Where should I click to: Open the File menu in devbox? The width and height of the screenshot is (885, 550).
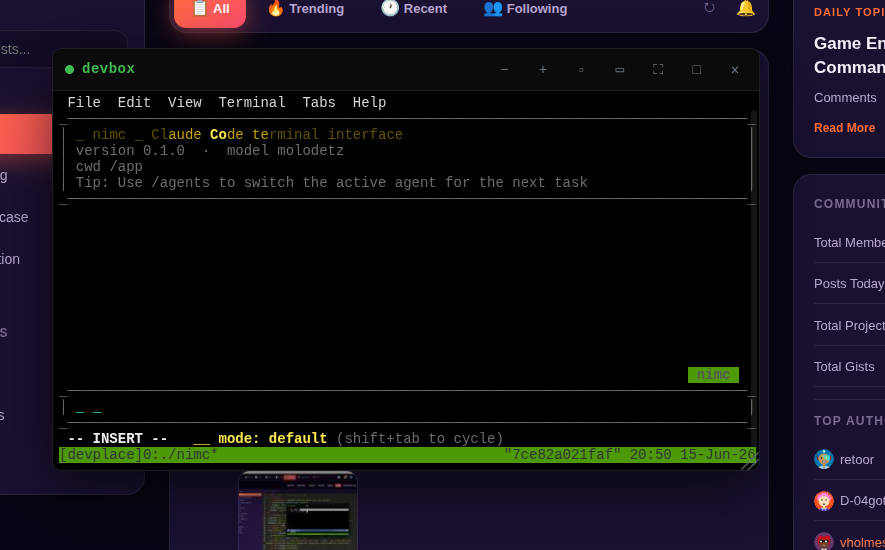click(84, 102)
